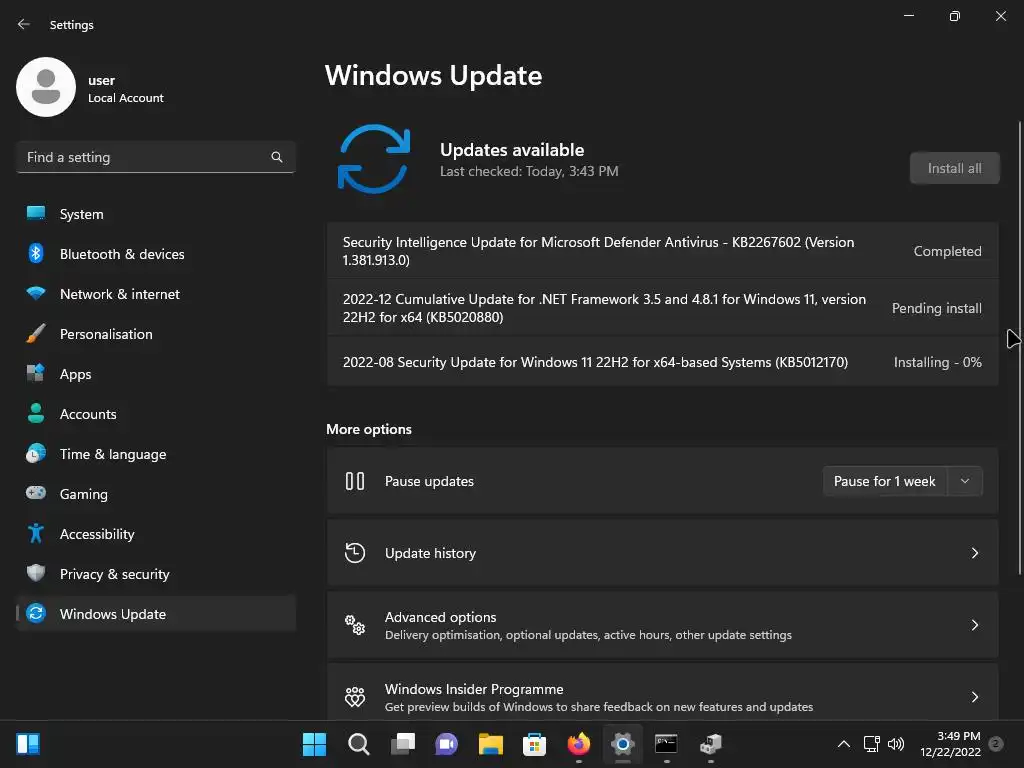Open Accounts settings
The width and height of the screenshot is (1024, 768).
click(x=155, y=414)
